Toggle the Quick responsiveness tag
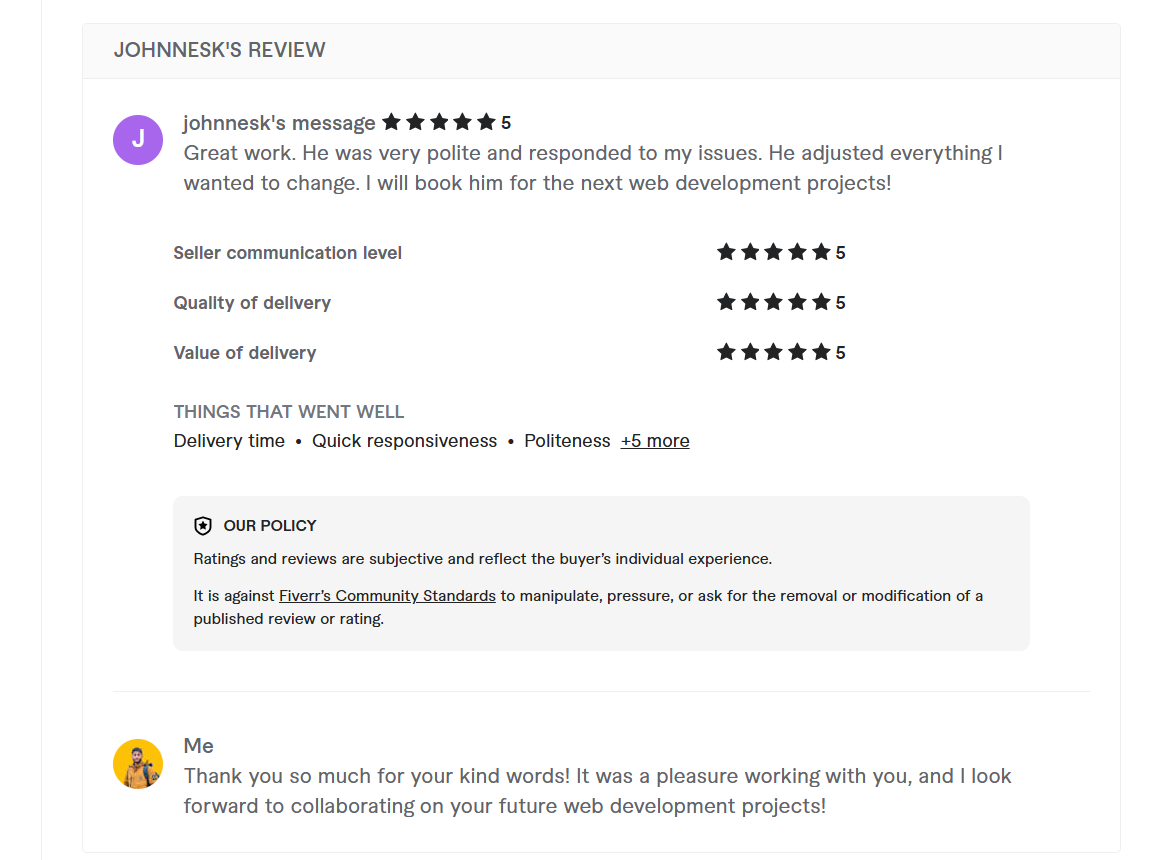Screen dimensions: 1149x860 pos(404,441)
